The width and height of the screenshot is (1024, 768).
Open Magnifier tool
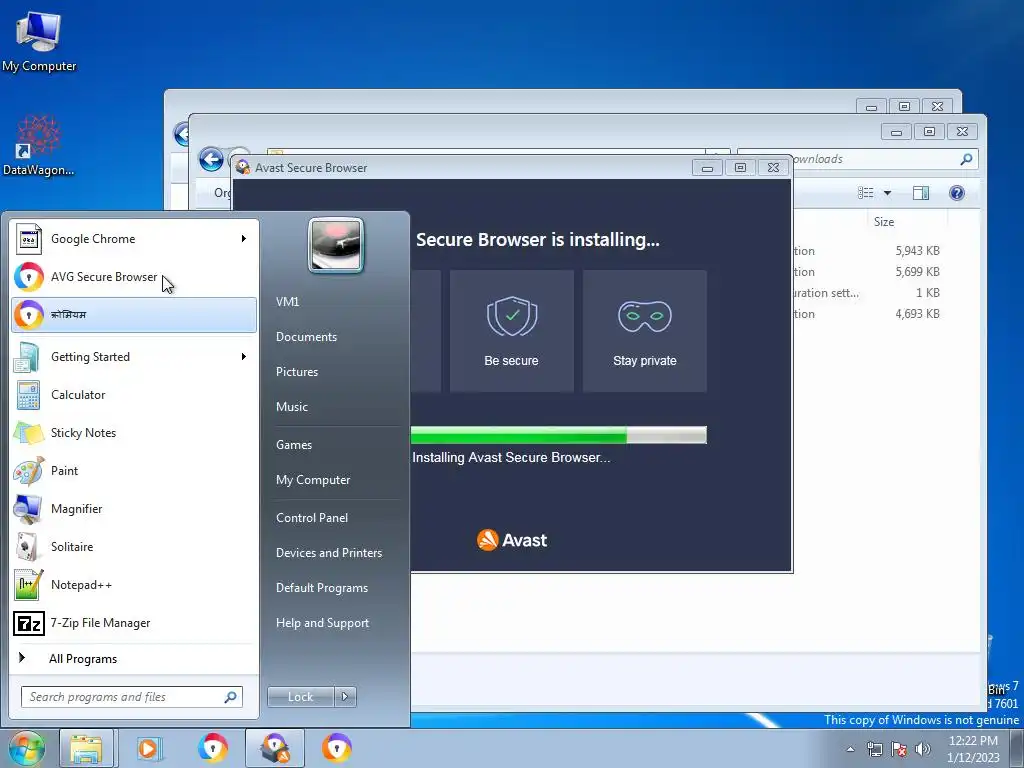click(x=134, y=509)
